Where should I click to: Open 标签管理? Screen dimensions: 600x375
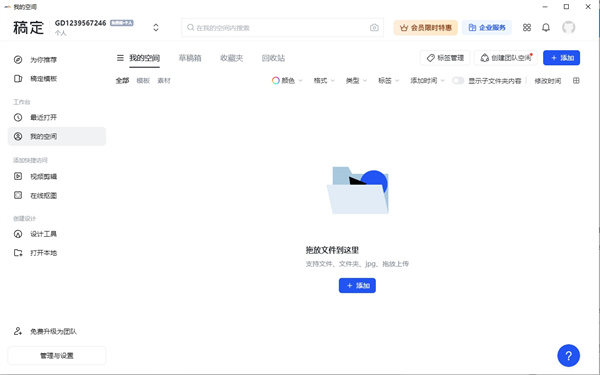click(x=445, y=58)
